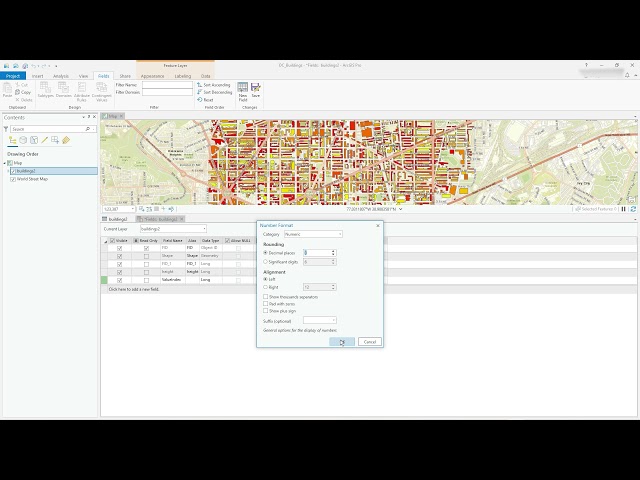Reset the field order
Screen dimensions: 640x480
coord(205,100)
